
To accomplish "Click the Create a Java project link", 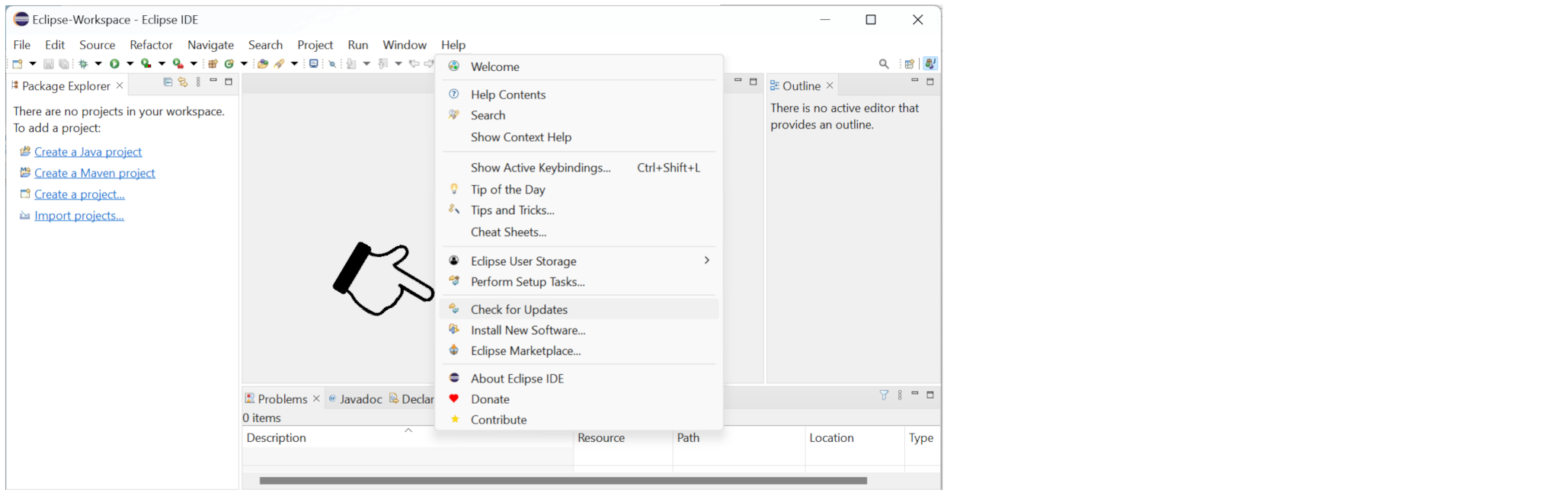I will [88, 152].
